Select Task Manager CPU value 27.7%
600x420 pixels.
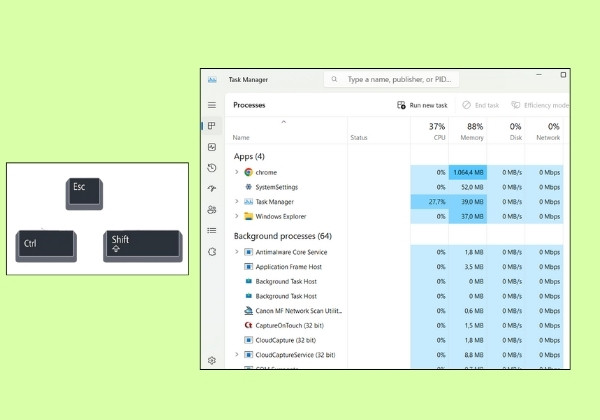pyautogui.click(x=430, y=202)
